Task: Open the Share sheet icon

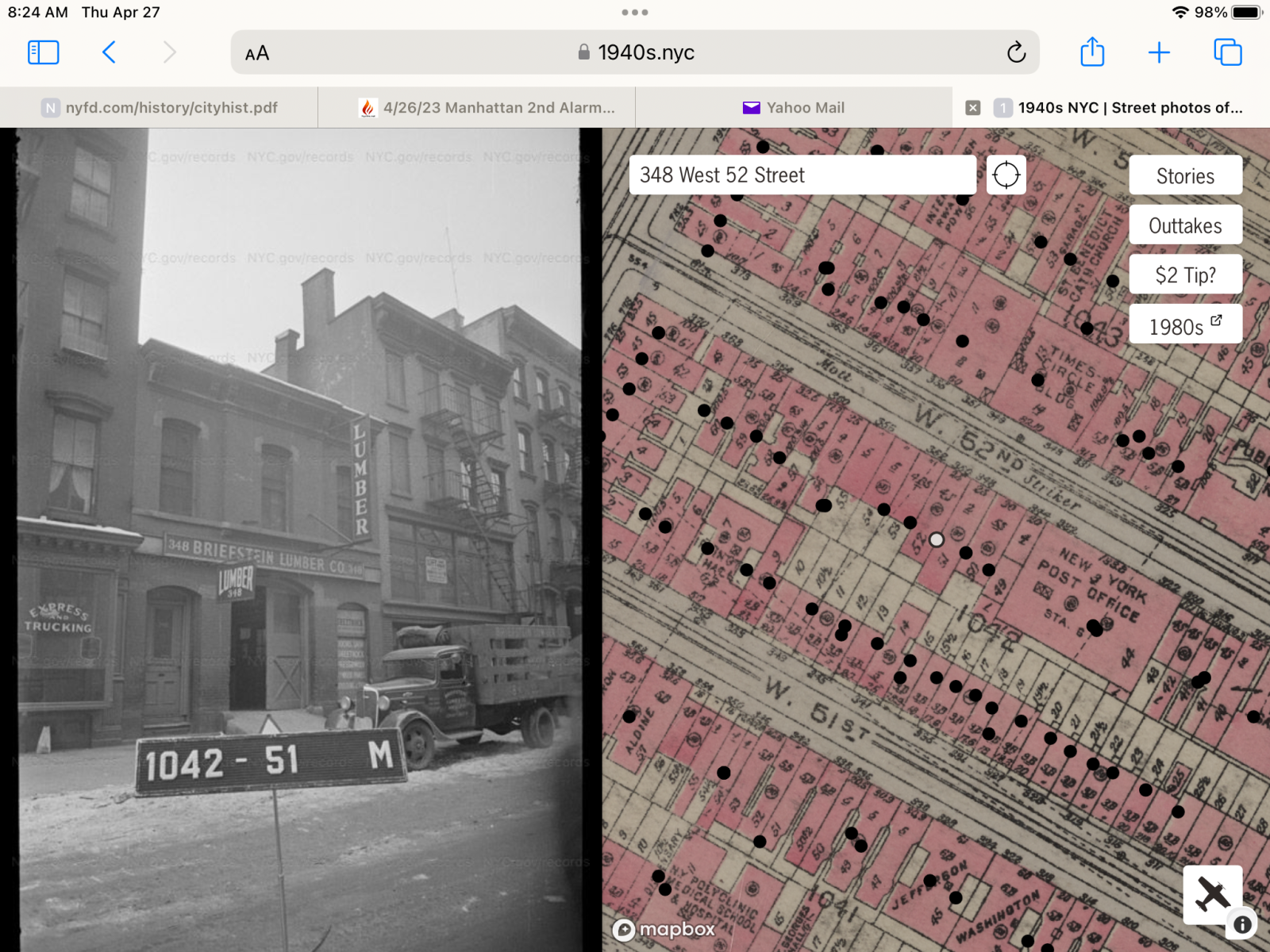Action: click(1092, 52)
